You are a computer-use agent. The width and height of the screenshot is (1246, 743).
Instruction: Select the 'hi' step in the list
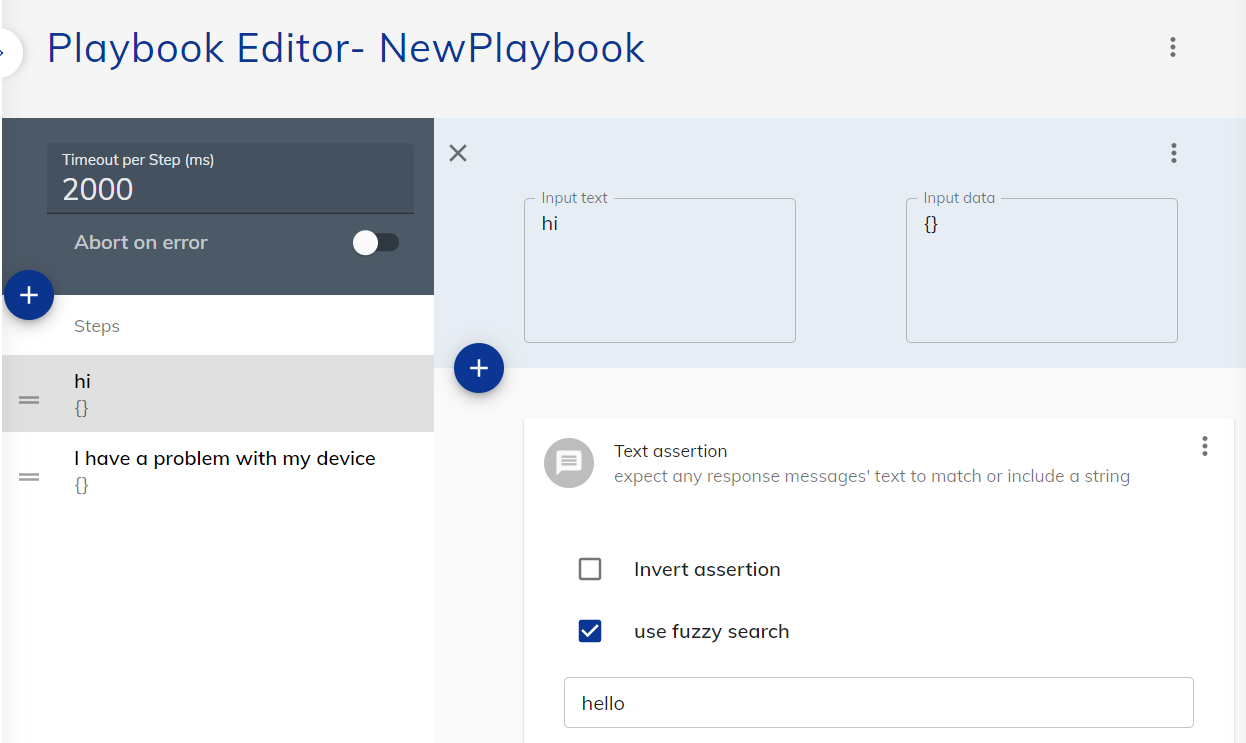(218, 394)
